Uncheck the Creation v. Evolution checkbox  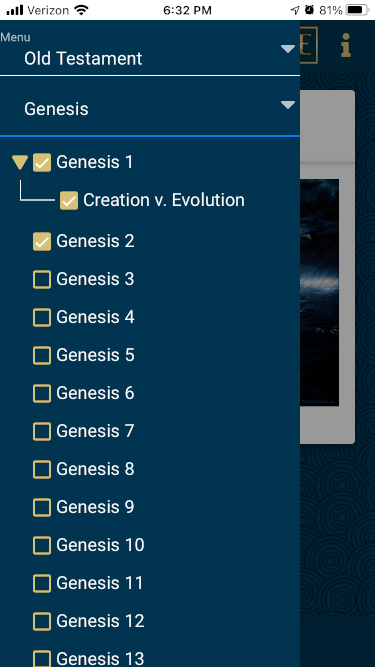pos(69,200)
